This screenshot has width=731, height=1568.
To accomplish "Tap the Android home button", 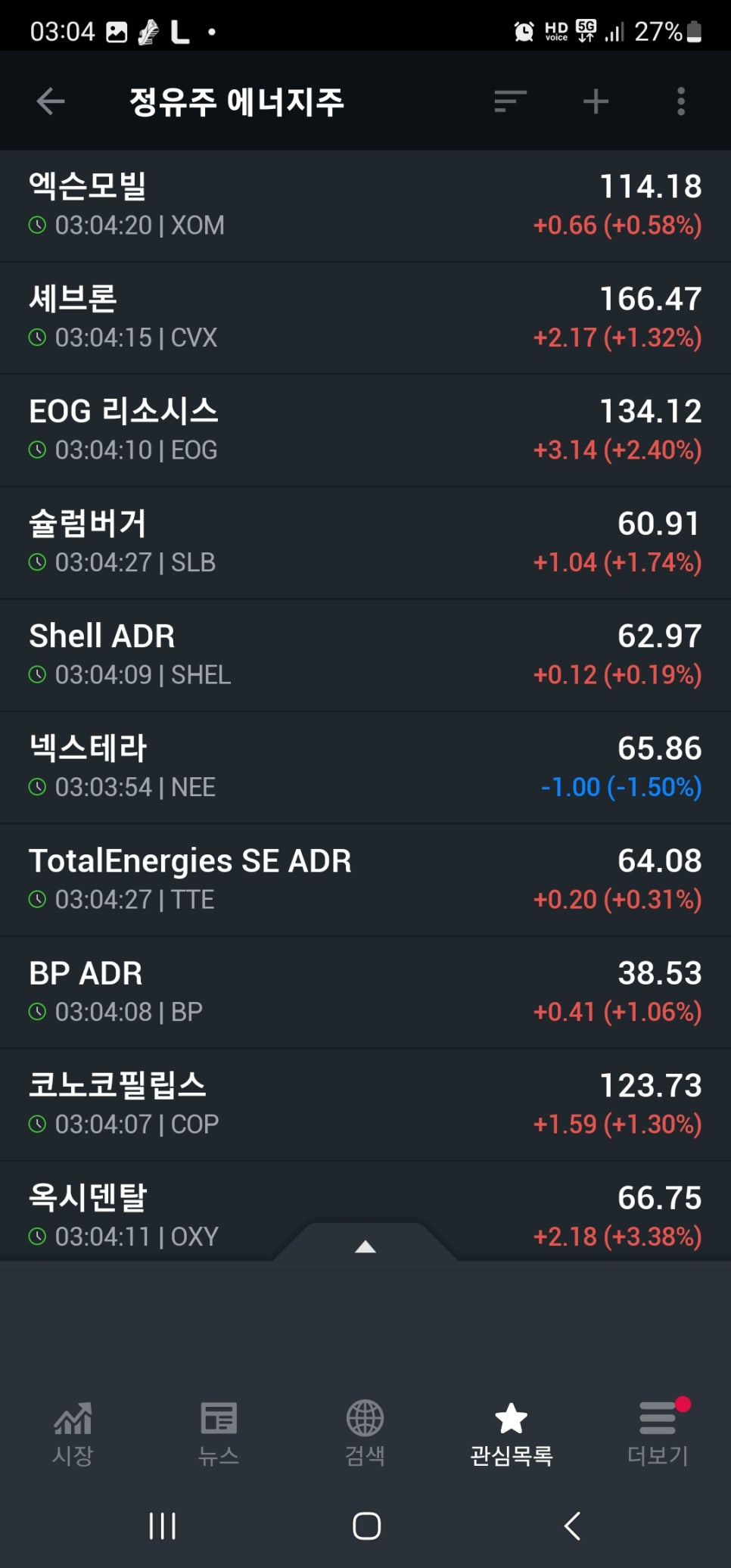I will coord(366,1526).
